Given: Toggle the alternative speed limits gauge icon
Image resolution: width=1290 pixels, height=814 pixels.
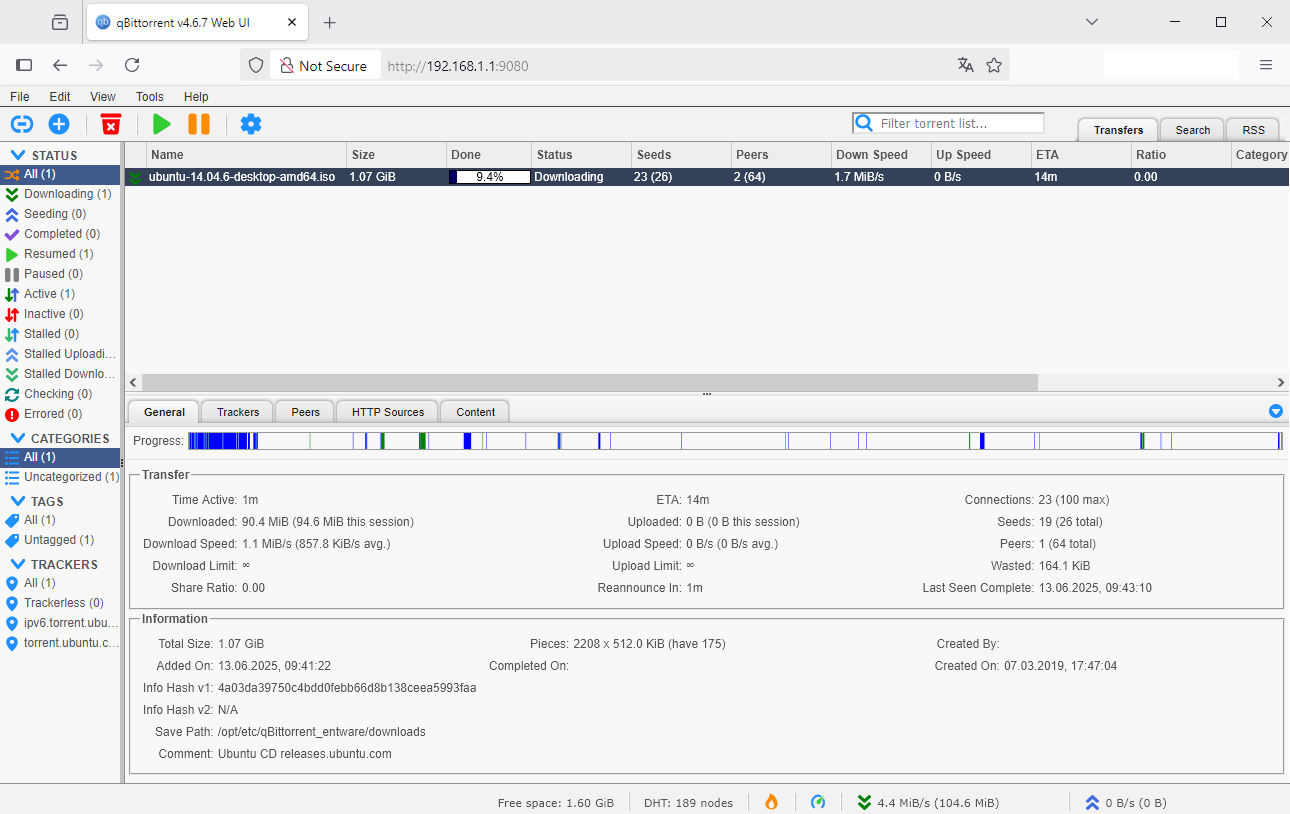Looking at the screenshot, I should pyautogui.click(x=818, y=802).
